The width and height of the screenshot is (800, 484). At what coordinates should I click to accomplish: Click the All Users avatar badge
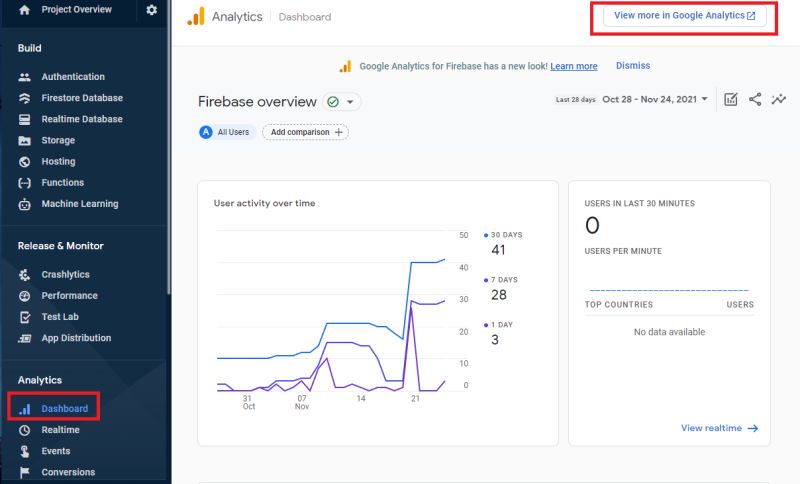(x=206, y=132)
